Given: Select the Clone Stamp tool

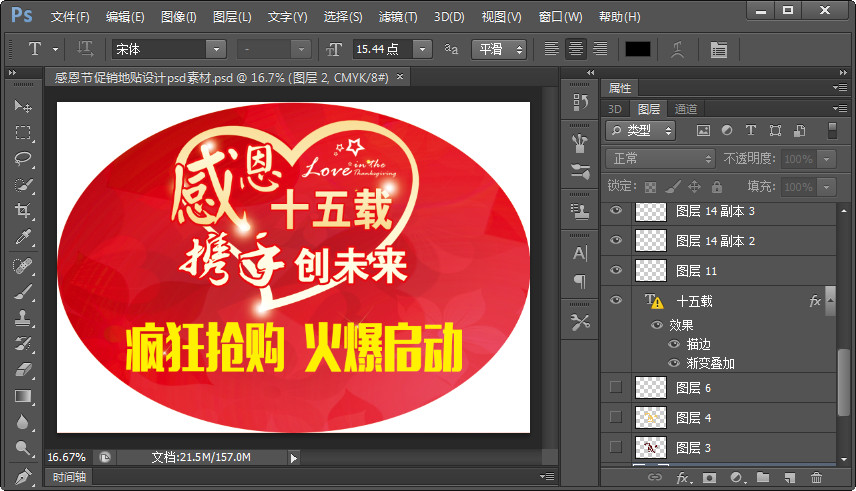Looking at the screenshot, I should [23, 318].
